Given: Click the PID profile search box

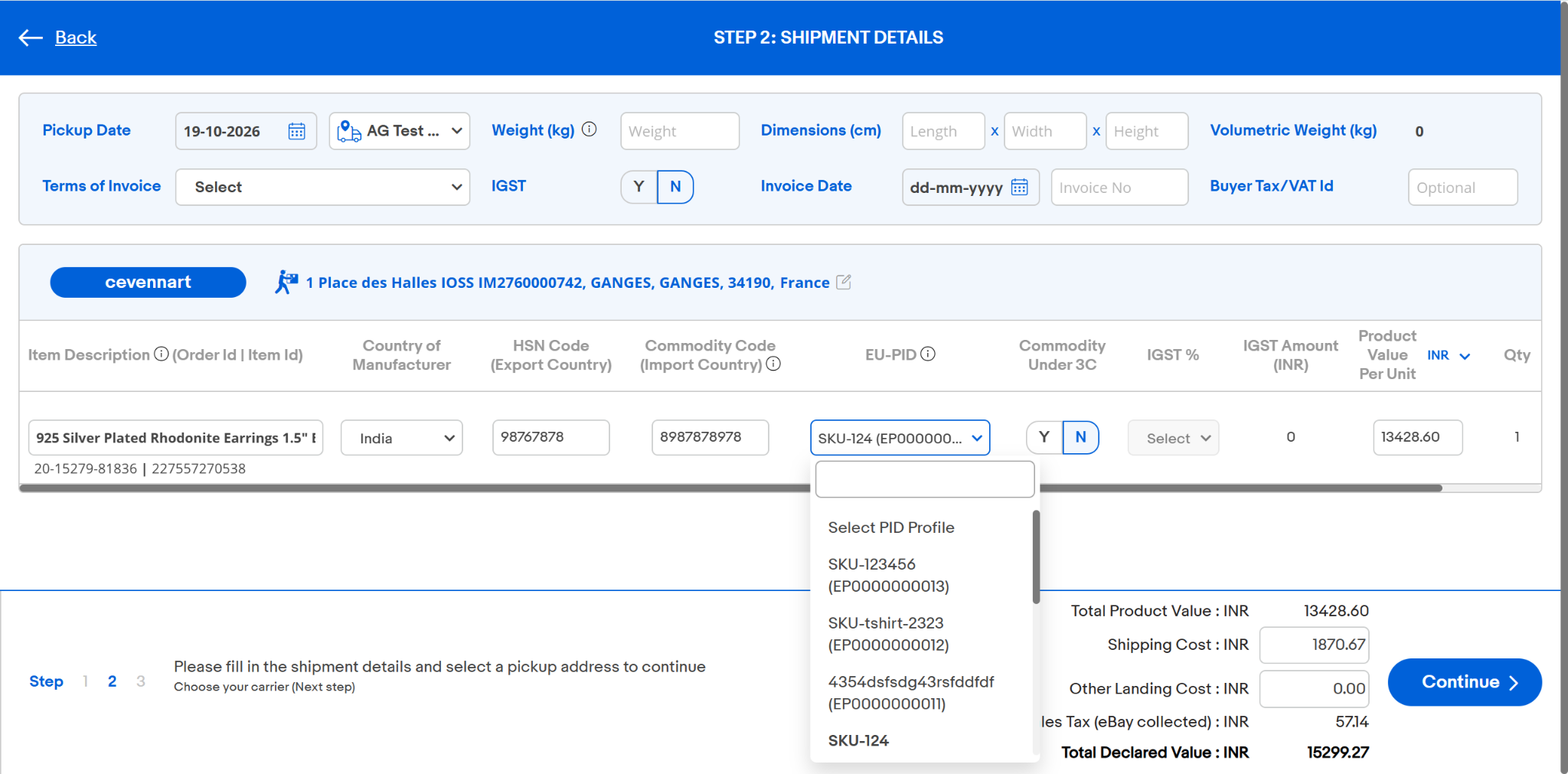Looking at the screenshot, I should tap(925, 479).
